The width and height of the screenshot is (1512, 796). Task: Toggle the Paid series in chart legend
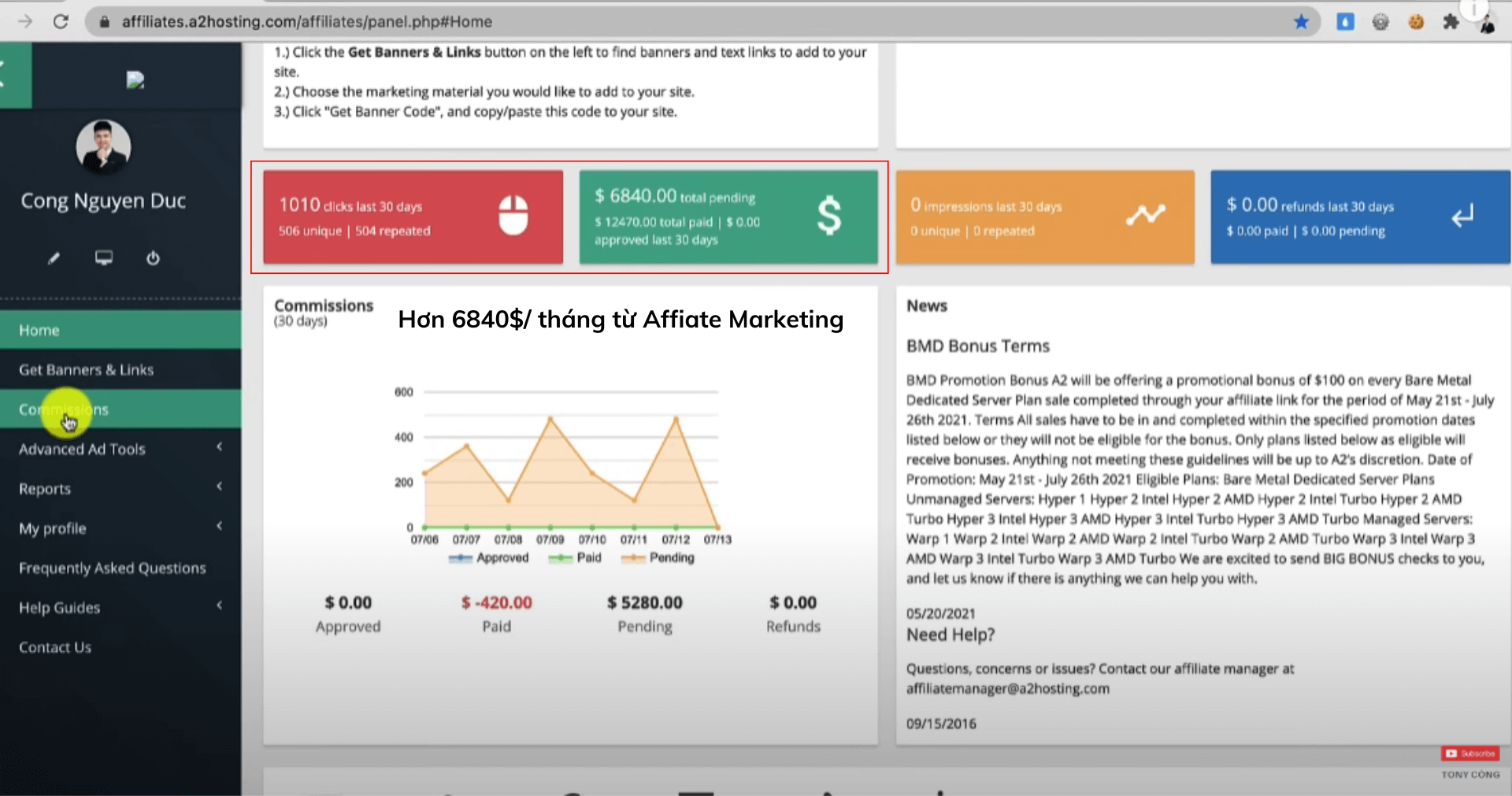tap(576, 557)
